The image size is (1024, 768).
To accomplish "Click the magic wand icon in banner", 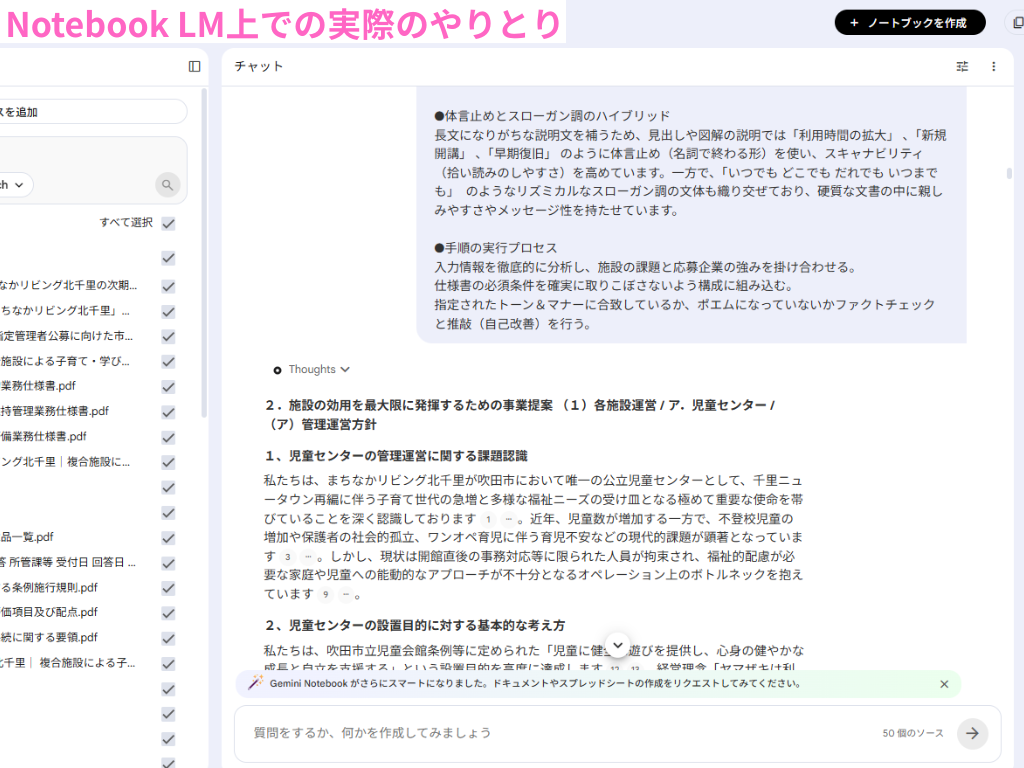I will (x=255, y=683).
